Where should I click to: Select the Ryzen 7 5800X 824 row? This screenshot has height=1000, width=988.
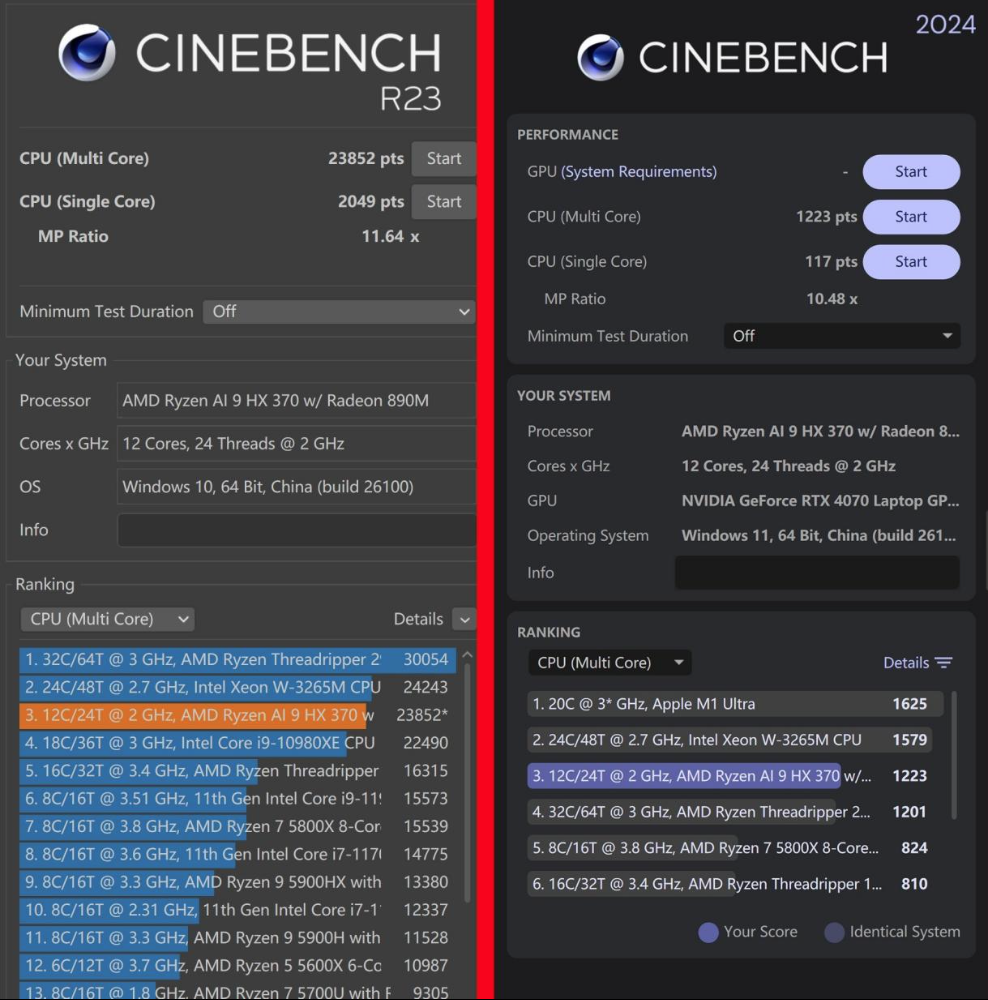point(736,848)
